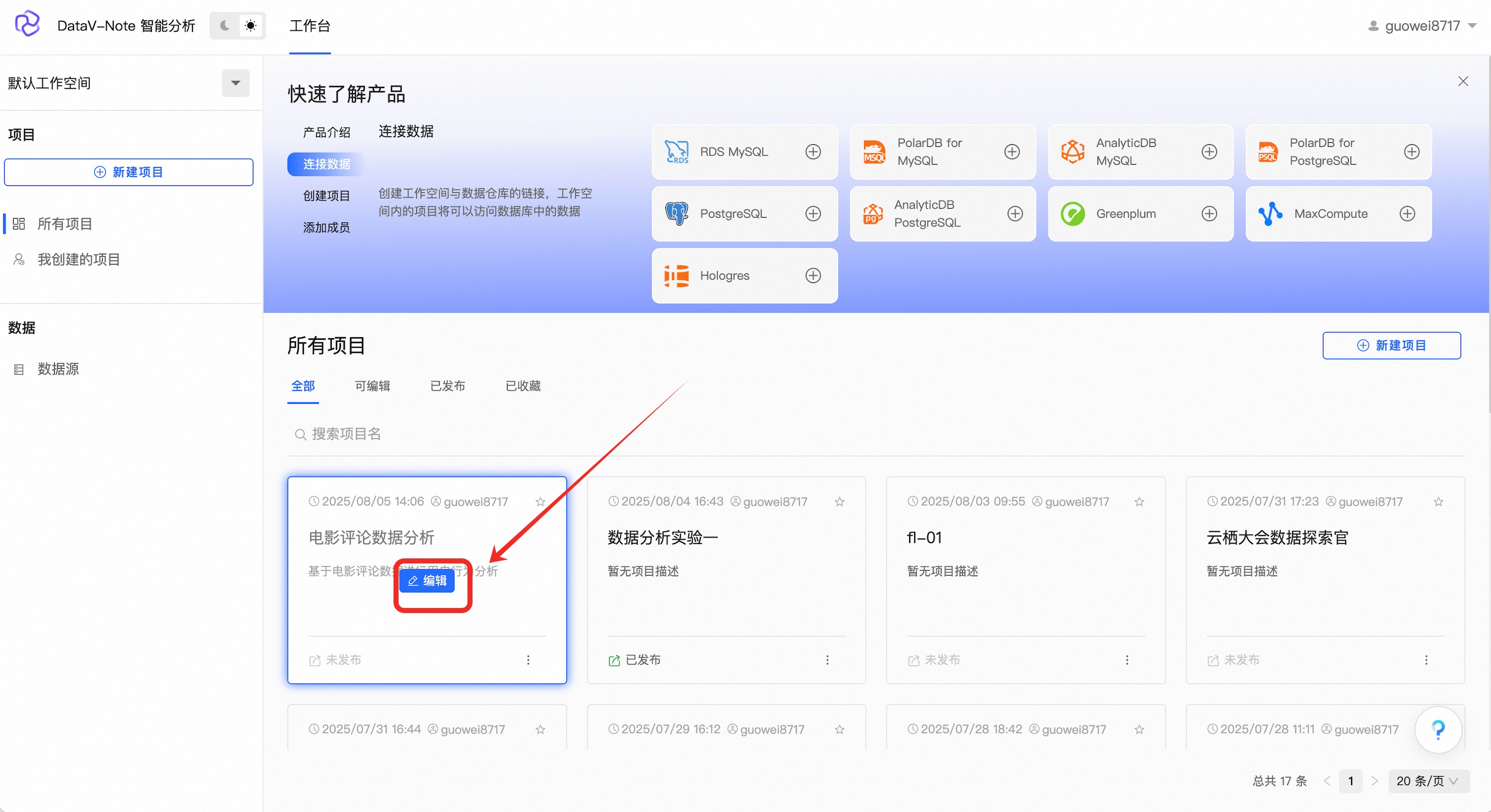
Task: Click the plus icon on RDS MySQL card
Action: pos(813,151)
